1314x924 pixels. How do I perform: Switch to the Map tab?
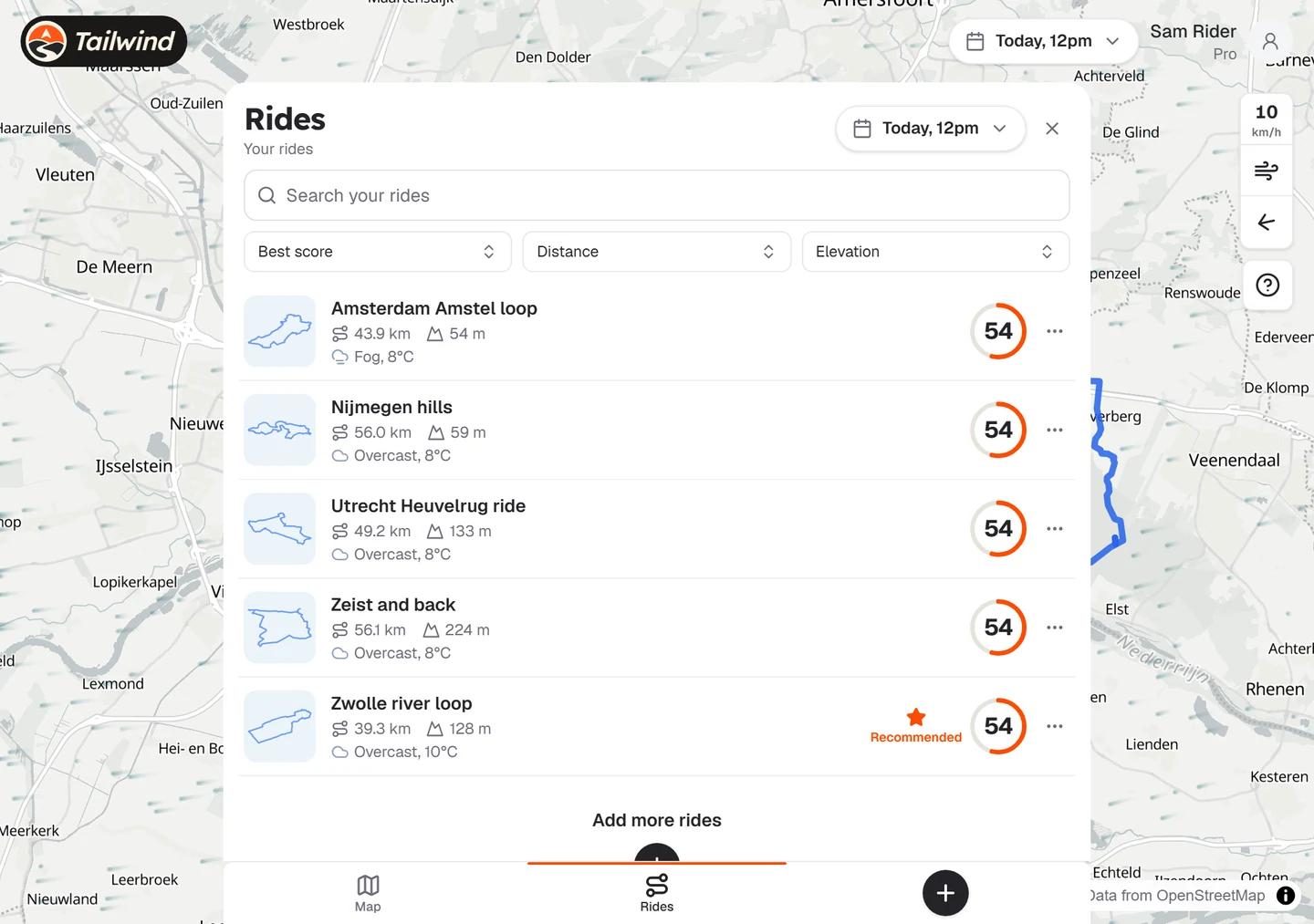[x=368, y=894]
